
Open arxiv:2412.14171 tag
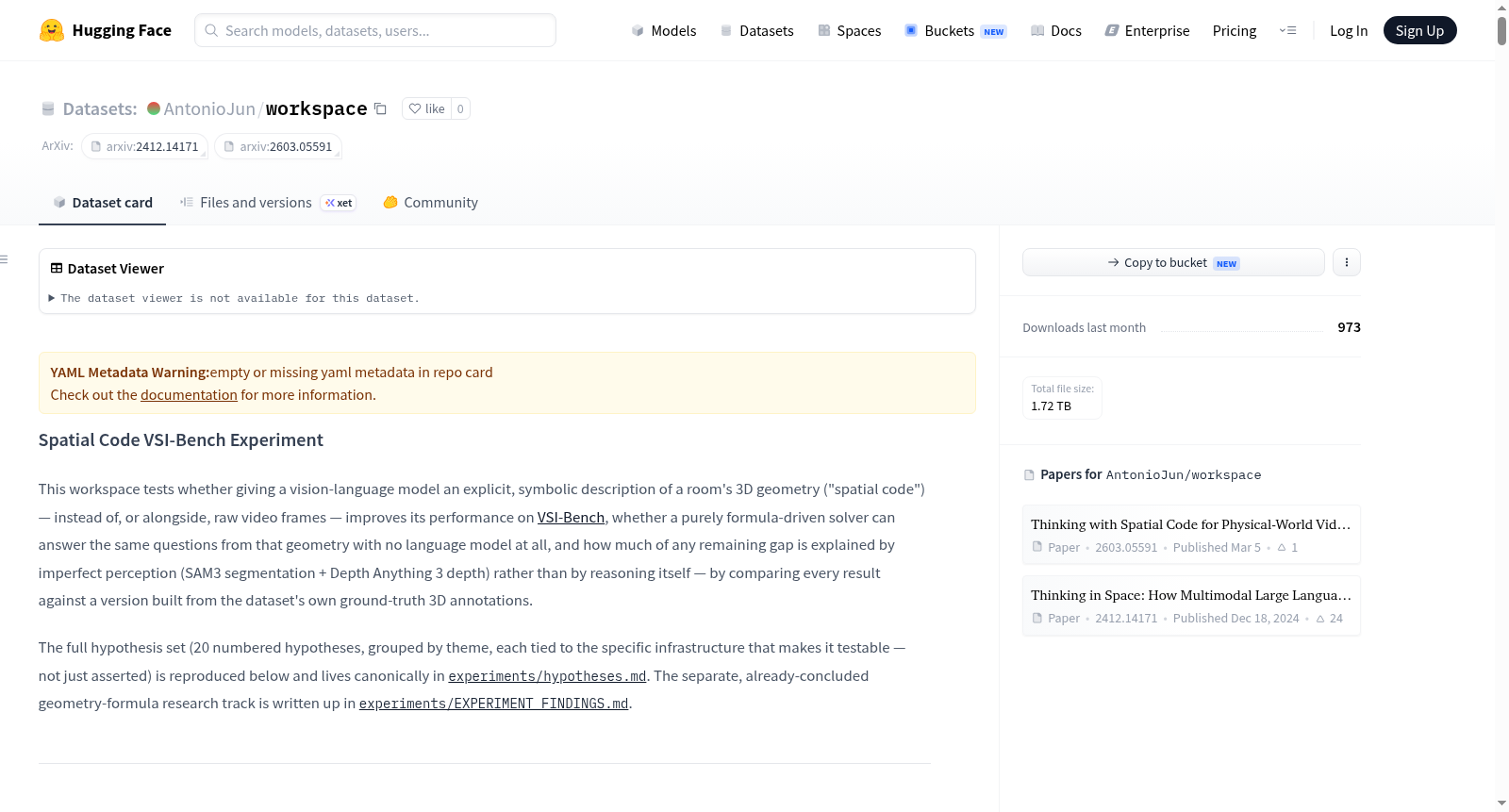(x=144, y=146)
